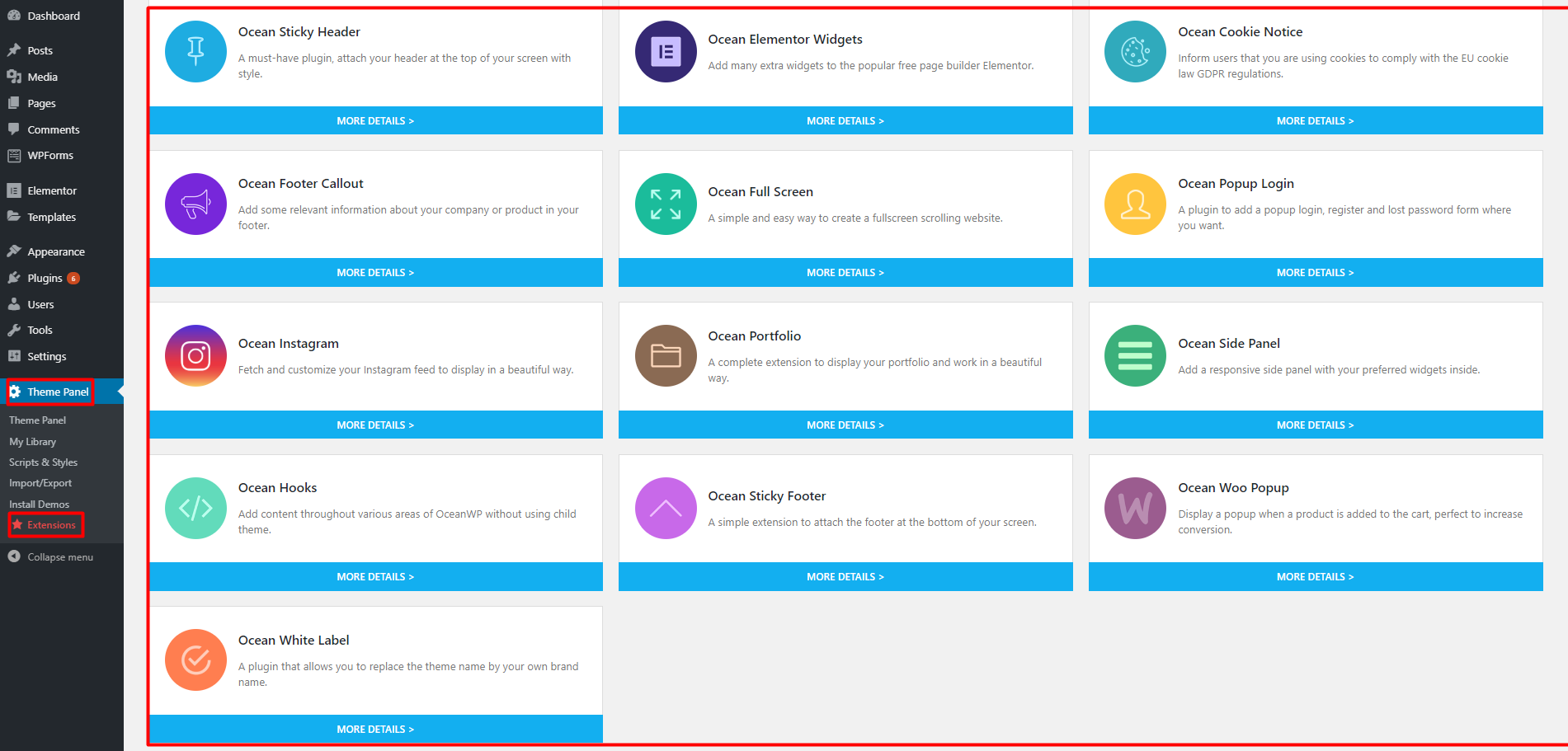Viewport: 1568px width, 751px height.
Task: Open the Comments menu item
Action: [x=62, y=129]
